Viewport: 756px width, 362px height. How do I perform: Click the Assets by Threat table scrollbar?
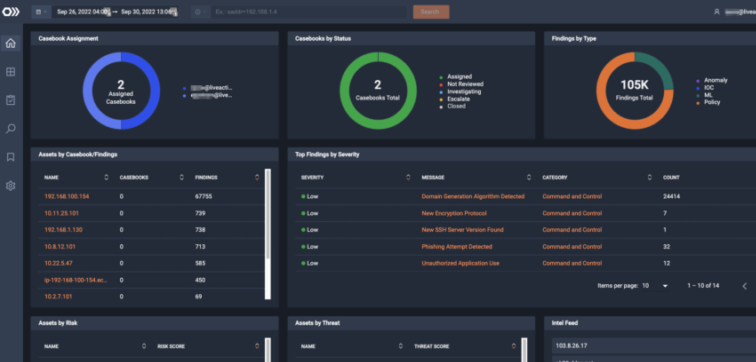pyautogui.click(x=525, y=350)
